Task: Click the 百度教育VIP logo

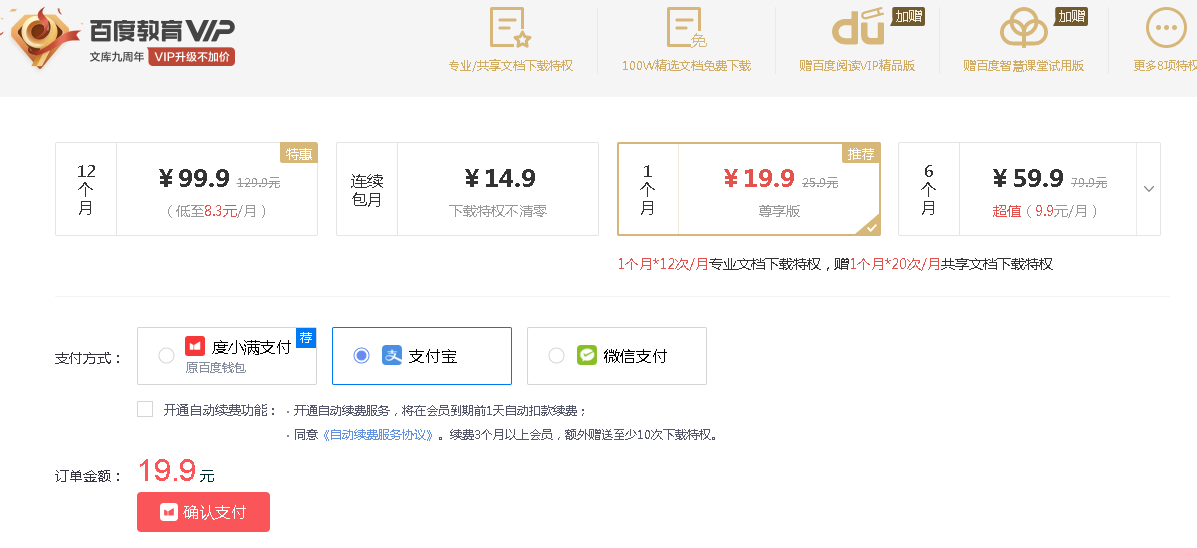Action: tap(122, 36)
